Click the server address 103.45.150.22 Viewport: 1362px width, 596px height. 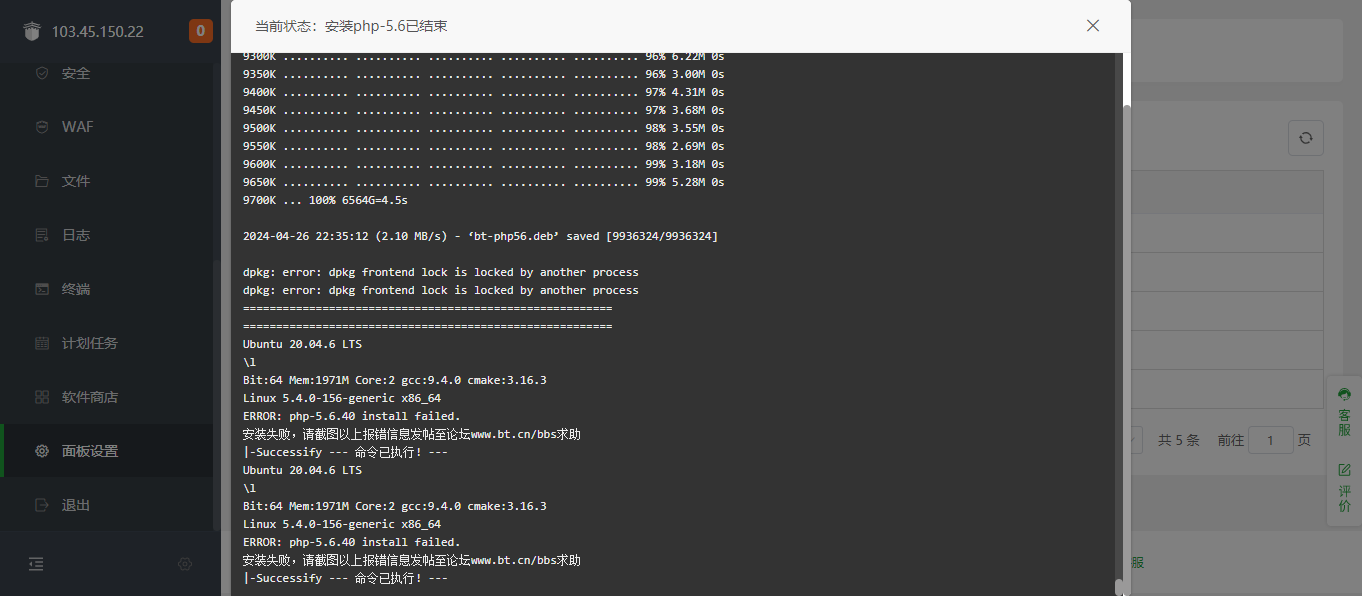tap(98, 31)
